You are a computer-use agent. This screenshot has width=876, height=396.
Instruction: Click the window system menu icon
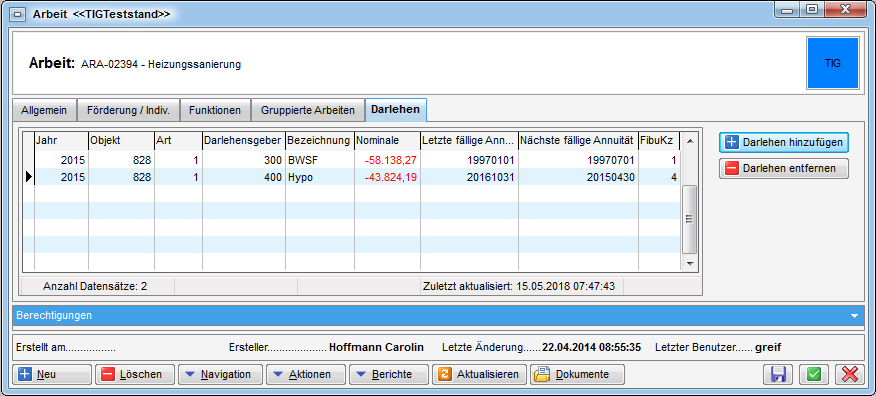[x=17, y=15]
